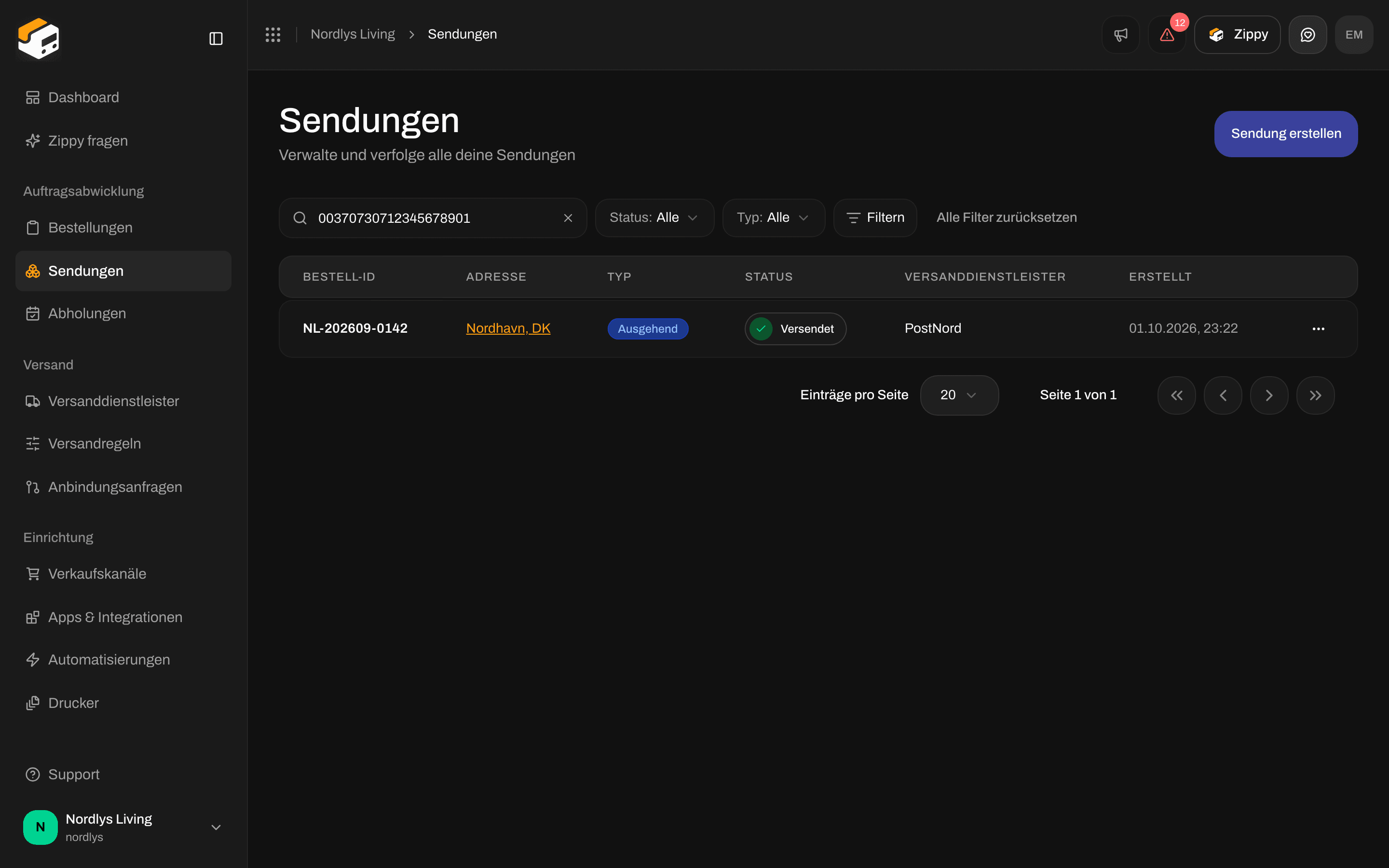Go to first page of results
This screenshot has width=1389, height=868.
1177,395
